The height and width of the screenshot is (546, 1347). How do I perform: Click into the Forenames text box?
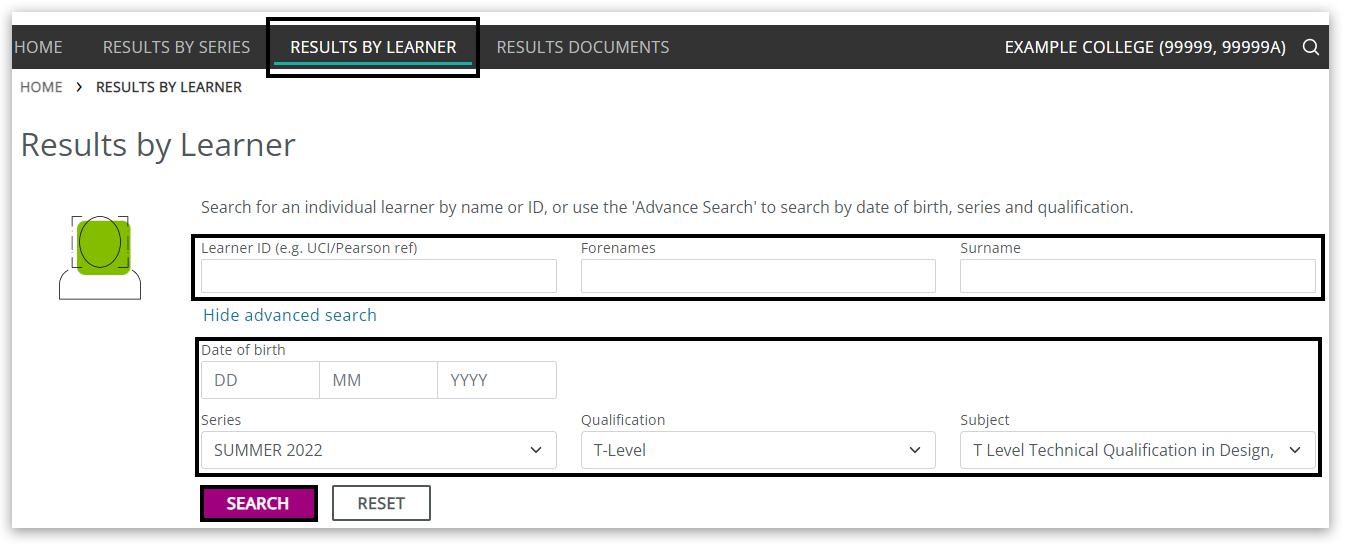[757, 276]
